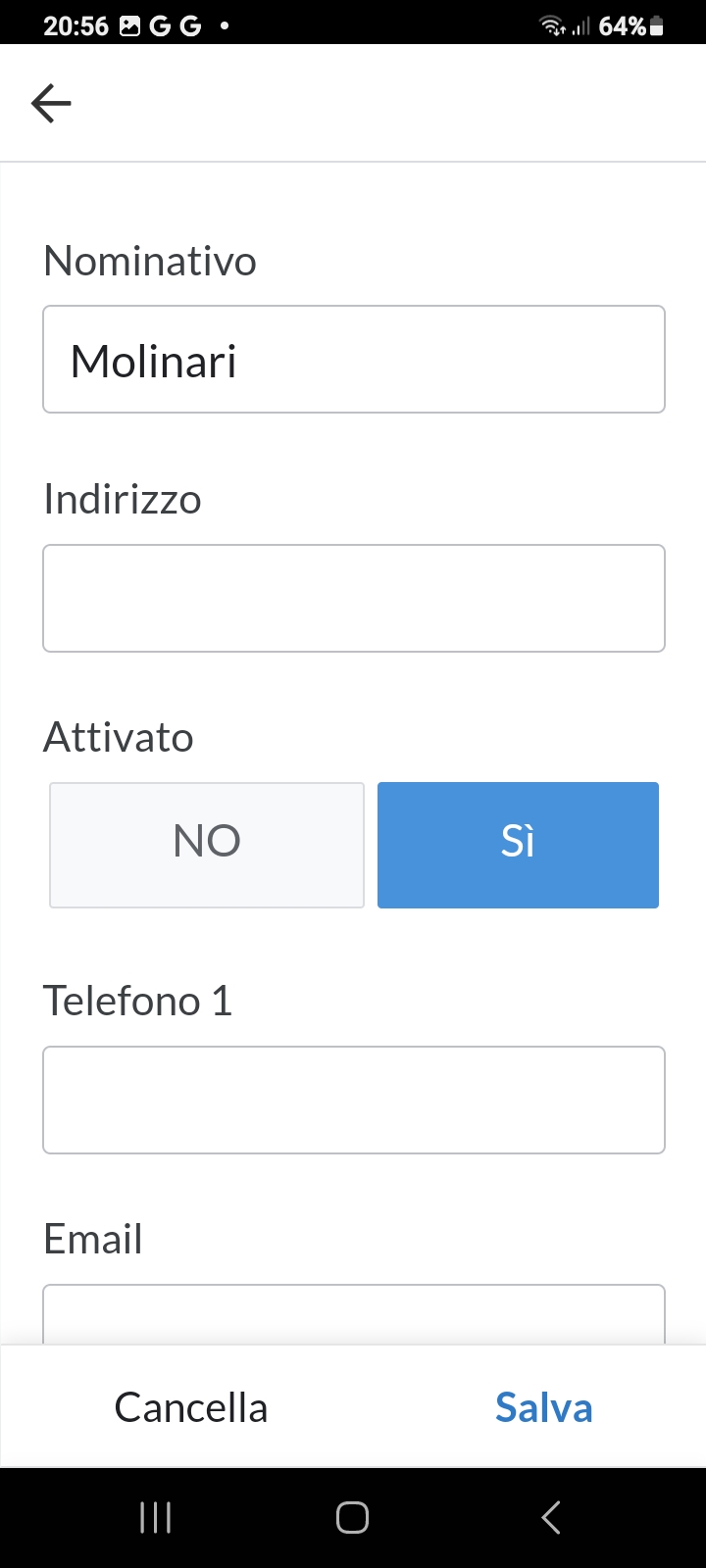Tap the cellular signal strength icon
The height and width of the screenshot is (1568, 706).
coord(581,26)
